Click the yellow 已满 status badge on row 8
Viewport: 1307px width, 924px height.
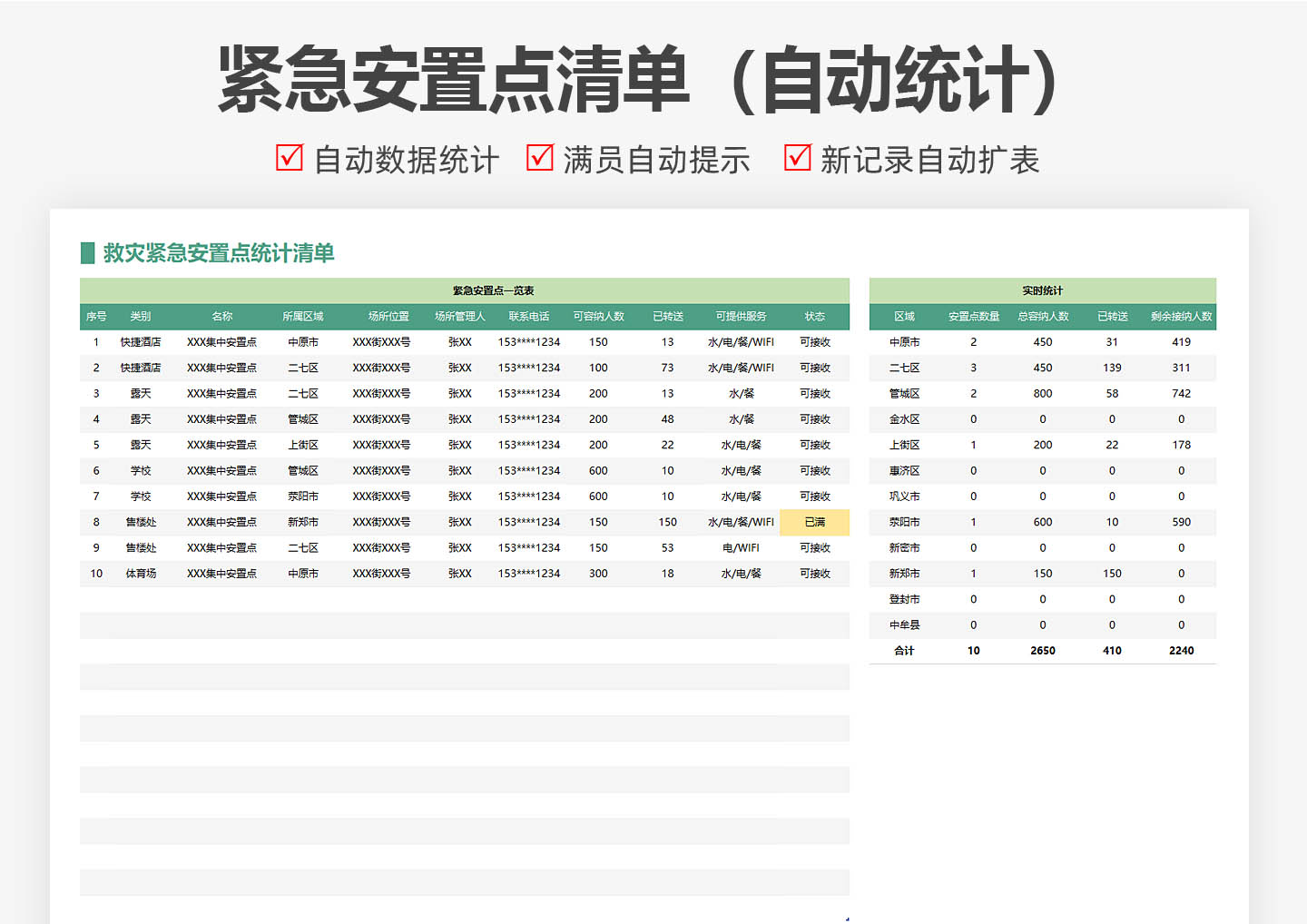pos(814,522)
